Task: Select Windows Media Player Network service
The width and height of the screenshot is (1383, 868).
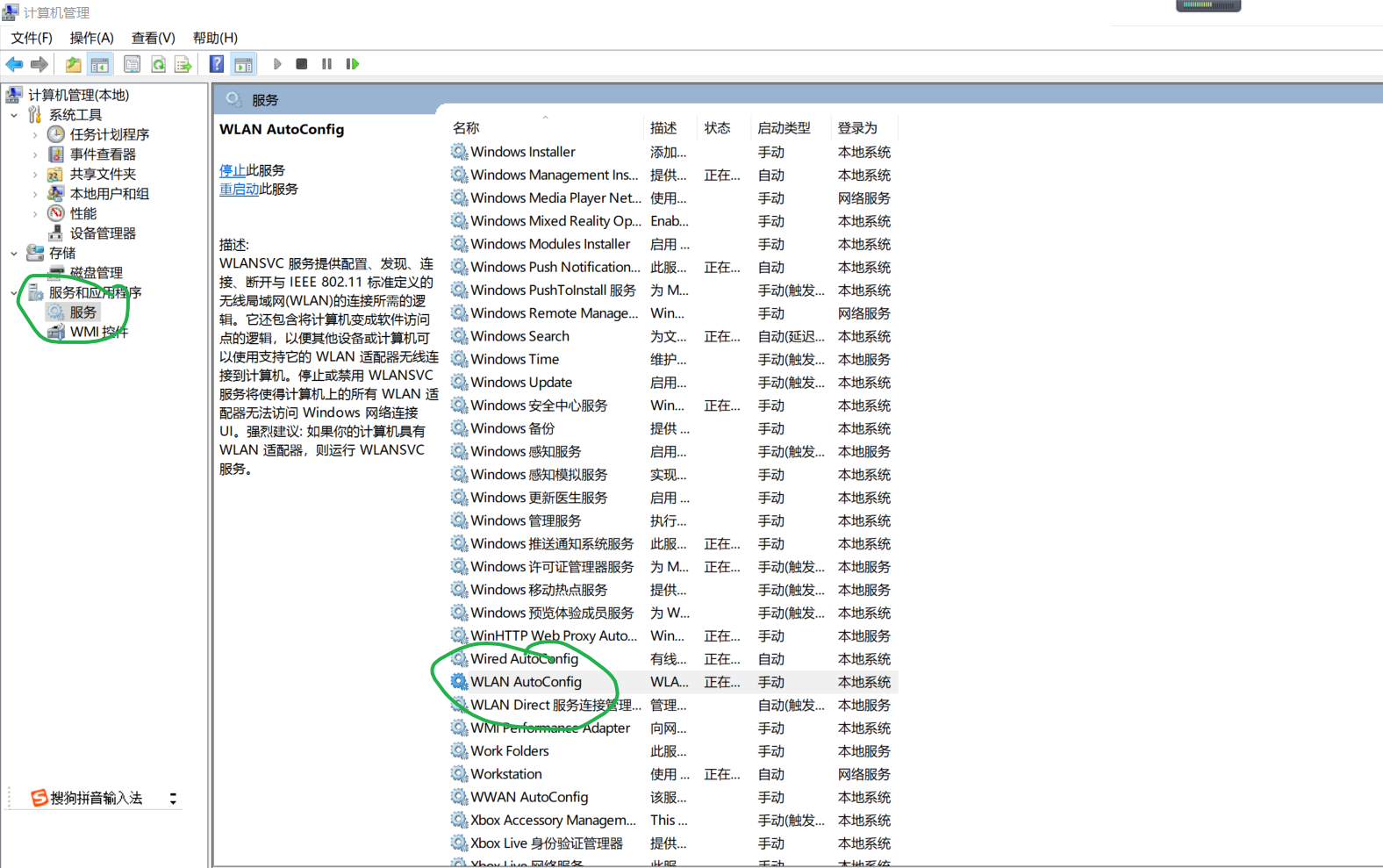Action: (555, 198)
